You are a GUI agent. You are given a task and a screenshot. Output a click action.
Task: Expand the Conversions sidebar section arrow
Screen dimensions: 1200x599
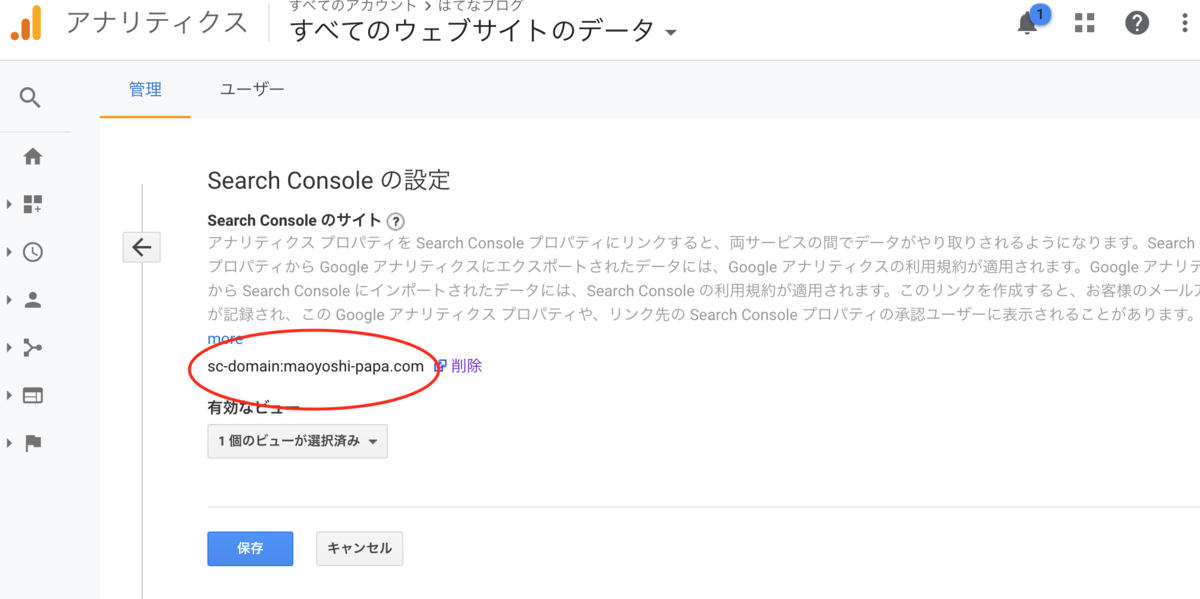[x=9, y=443]
